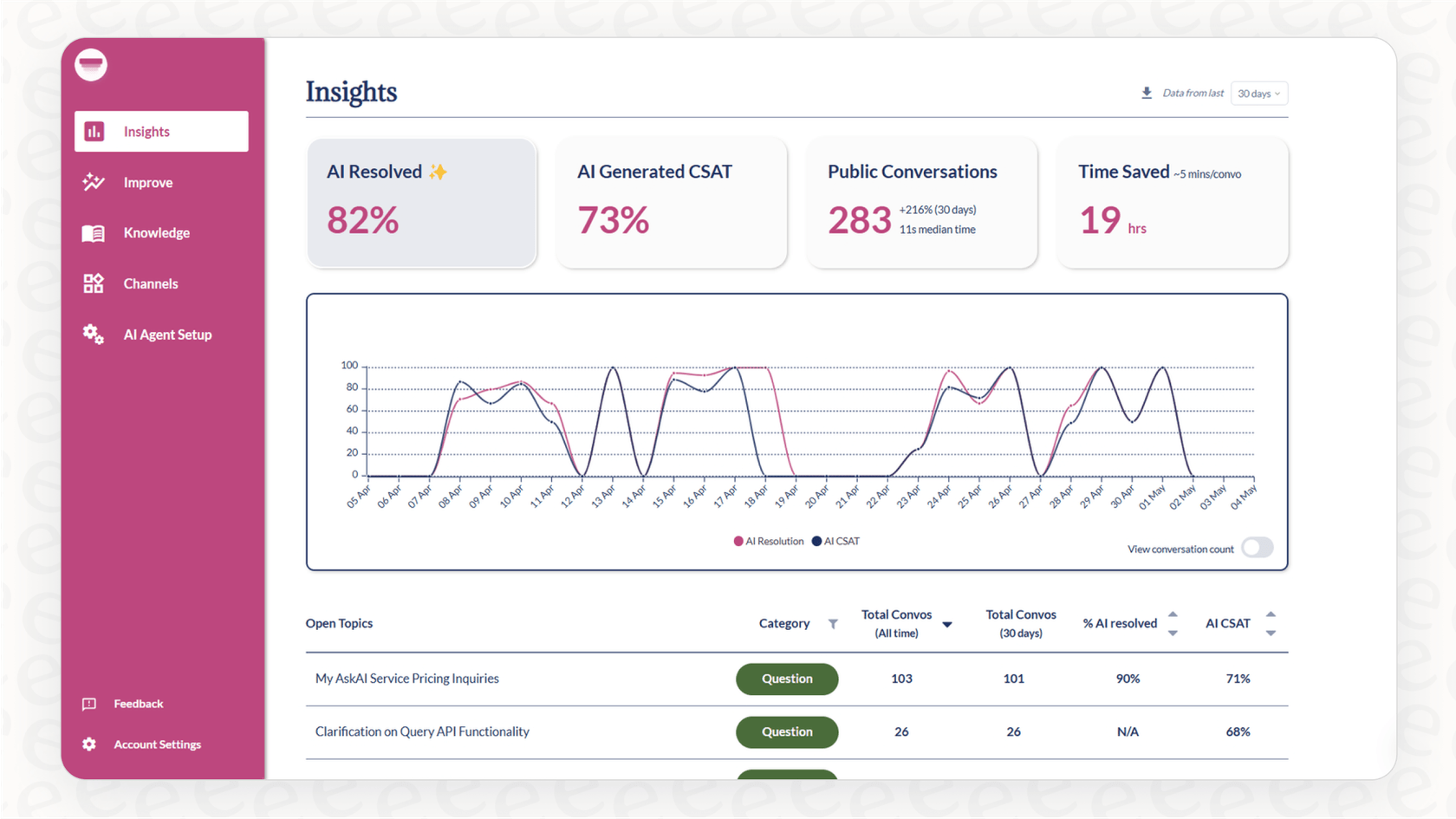Viewport: 1456px width, 819px height.
Task: Open AI Agent Setup gears icon
Action: (93, 334)
